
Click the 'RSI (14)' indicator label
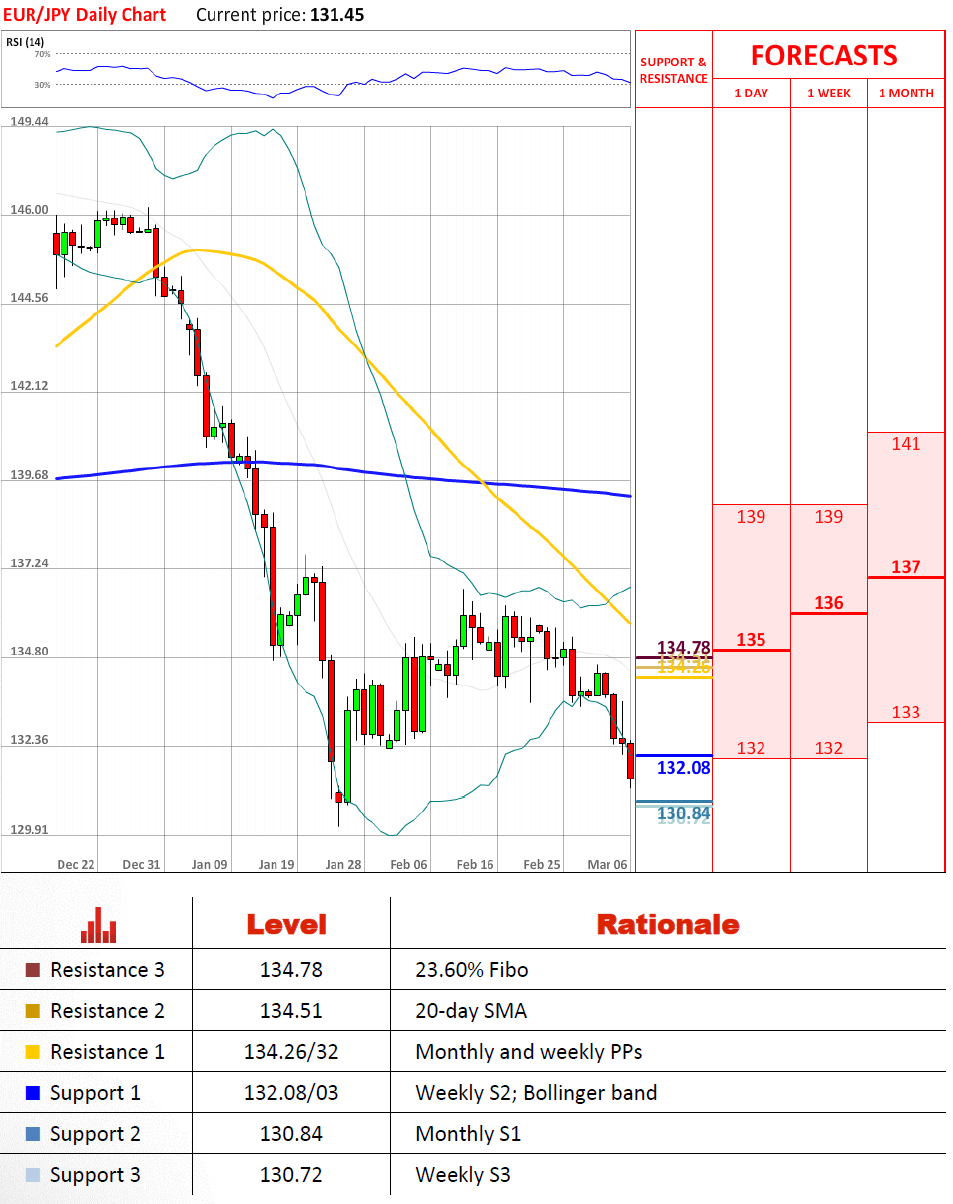[25, 41]
